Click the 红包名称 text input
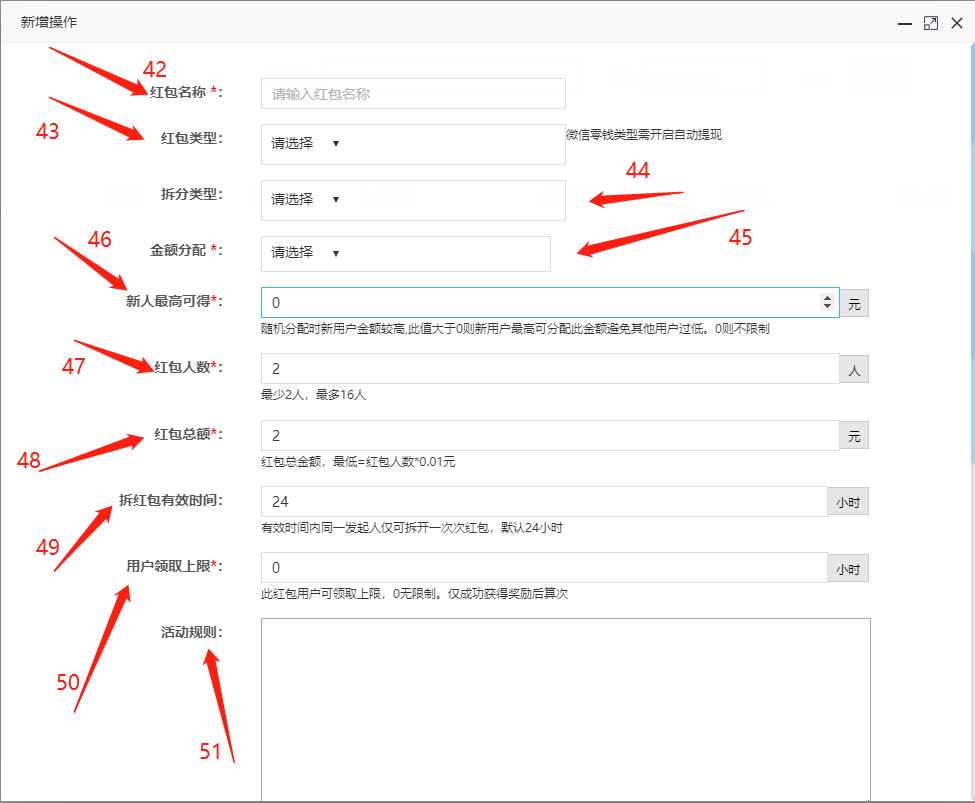 pyautogui.click(x=413, y=94)
